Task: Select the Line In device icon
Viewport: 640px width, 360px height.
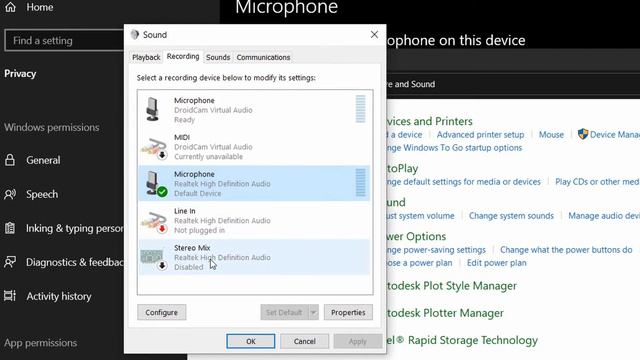Action: pos(154,221)
